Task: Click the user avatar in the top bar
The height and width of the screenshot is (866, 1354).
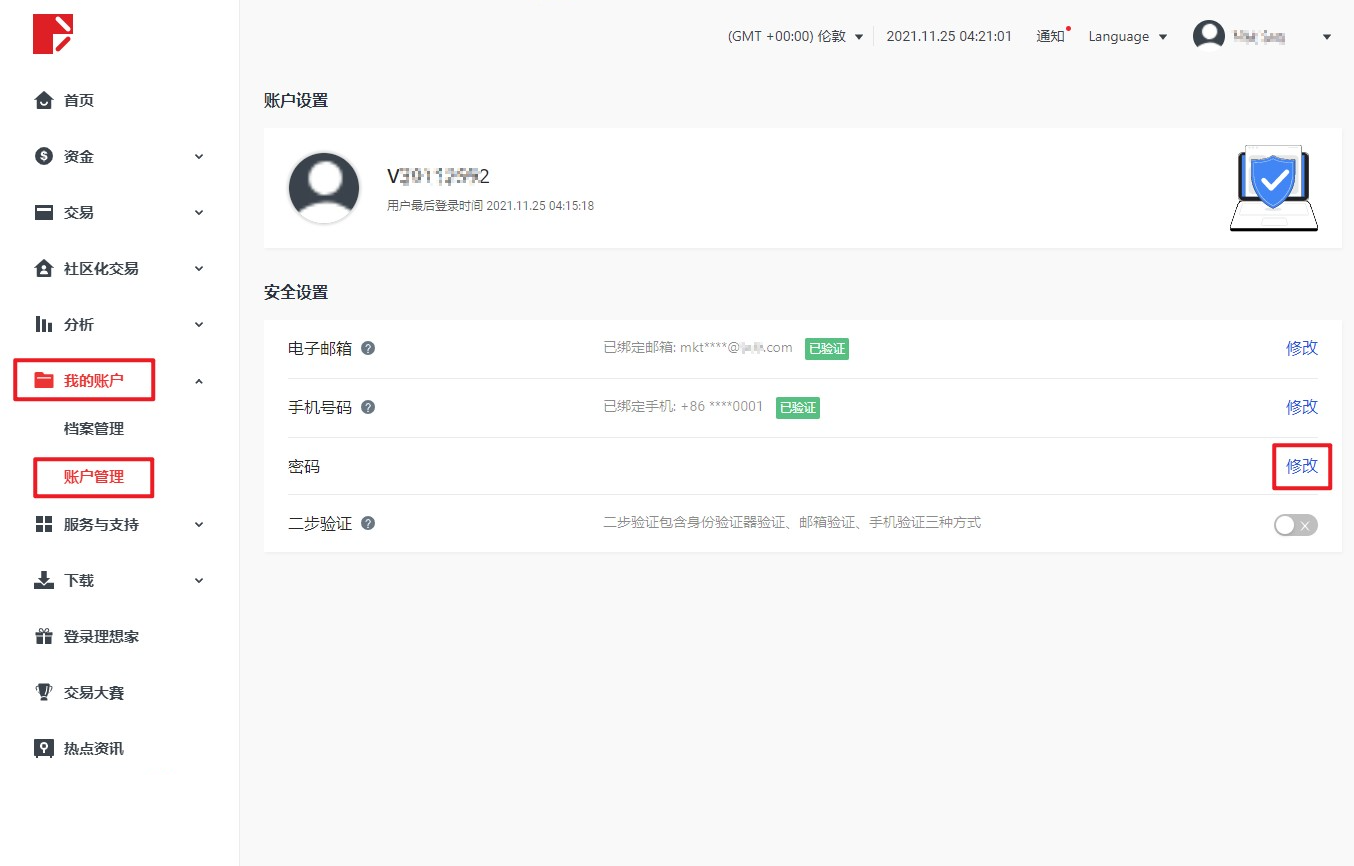Action: pyautogui.click(x=1209, y=37)
